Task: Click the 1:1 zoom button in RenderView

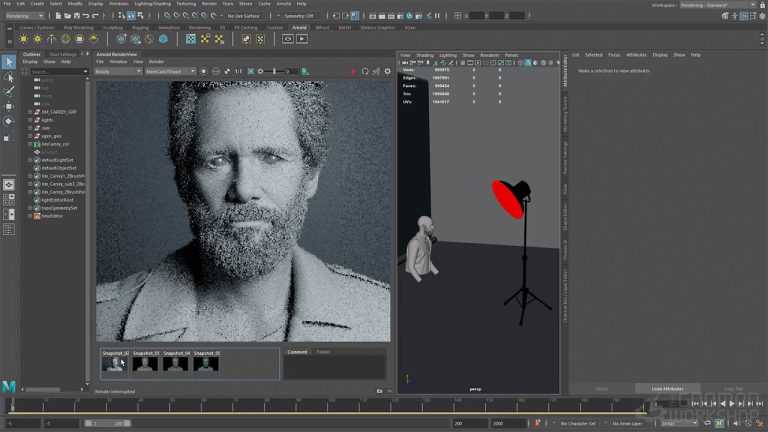Action: coord(238,71)
